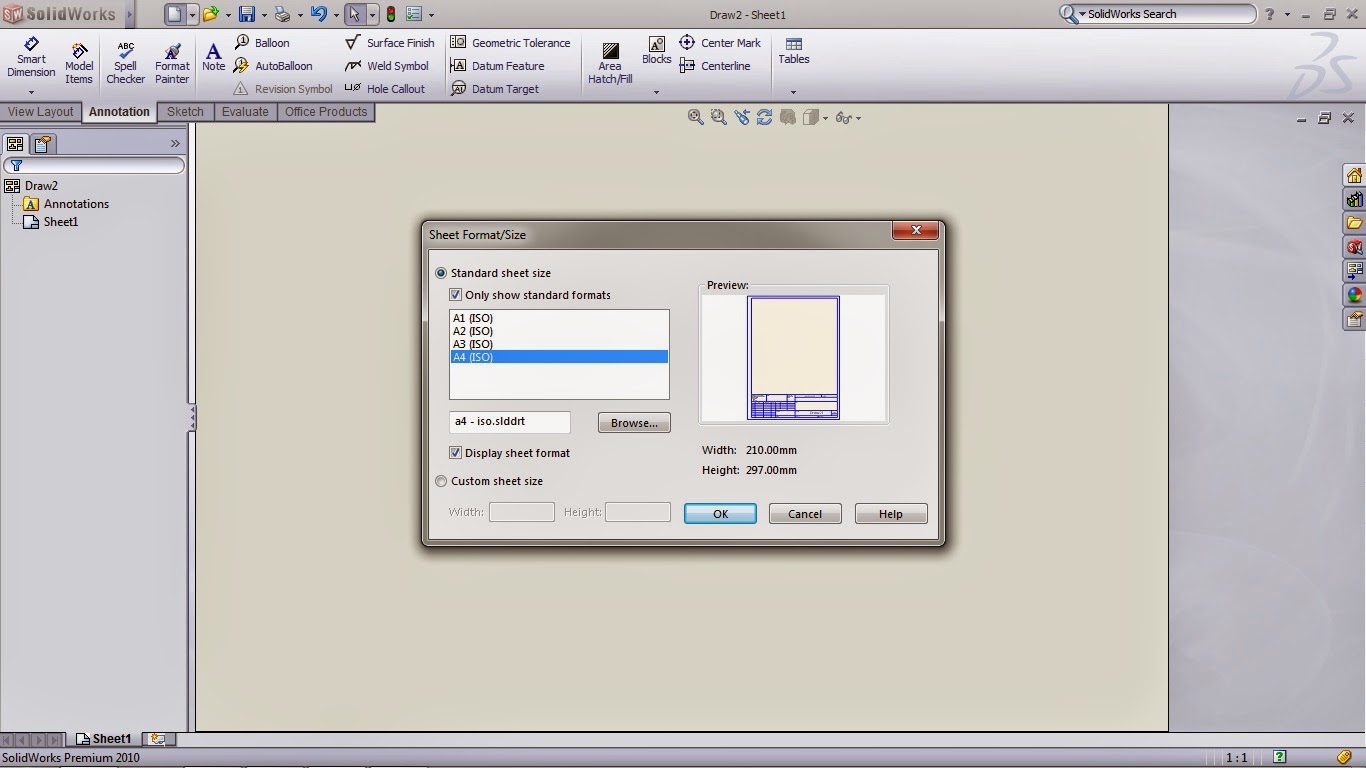This screenshot has width=1366, height=768.
Task: Switch to the Annotation tab
Action: (119, 112)
